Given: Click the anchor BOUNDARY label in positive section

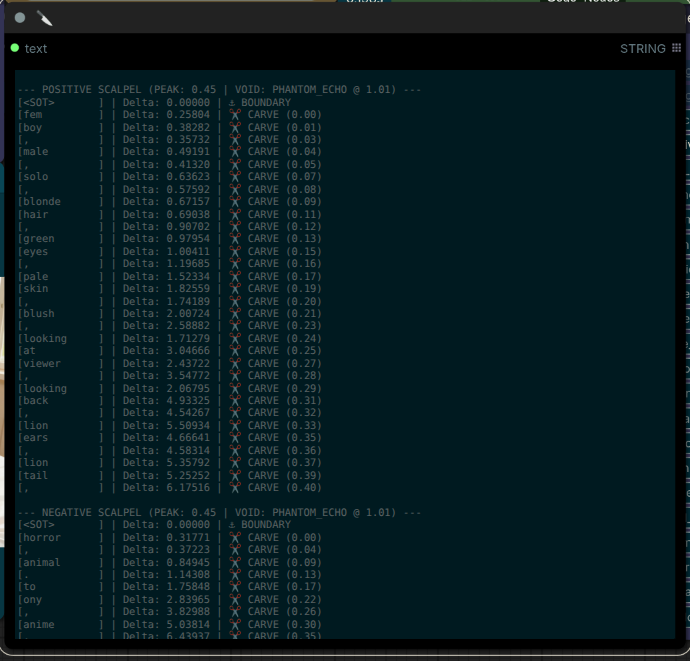Looking at the screenshot, I should [x=260, y=103].
